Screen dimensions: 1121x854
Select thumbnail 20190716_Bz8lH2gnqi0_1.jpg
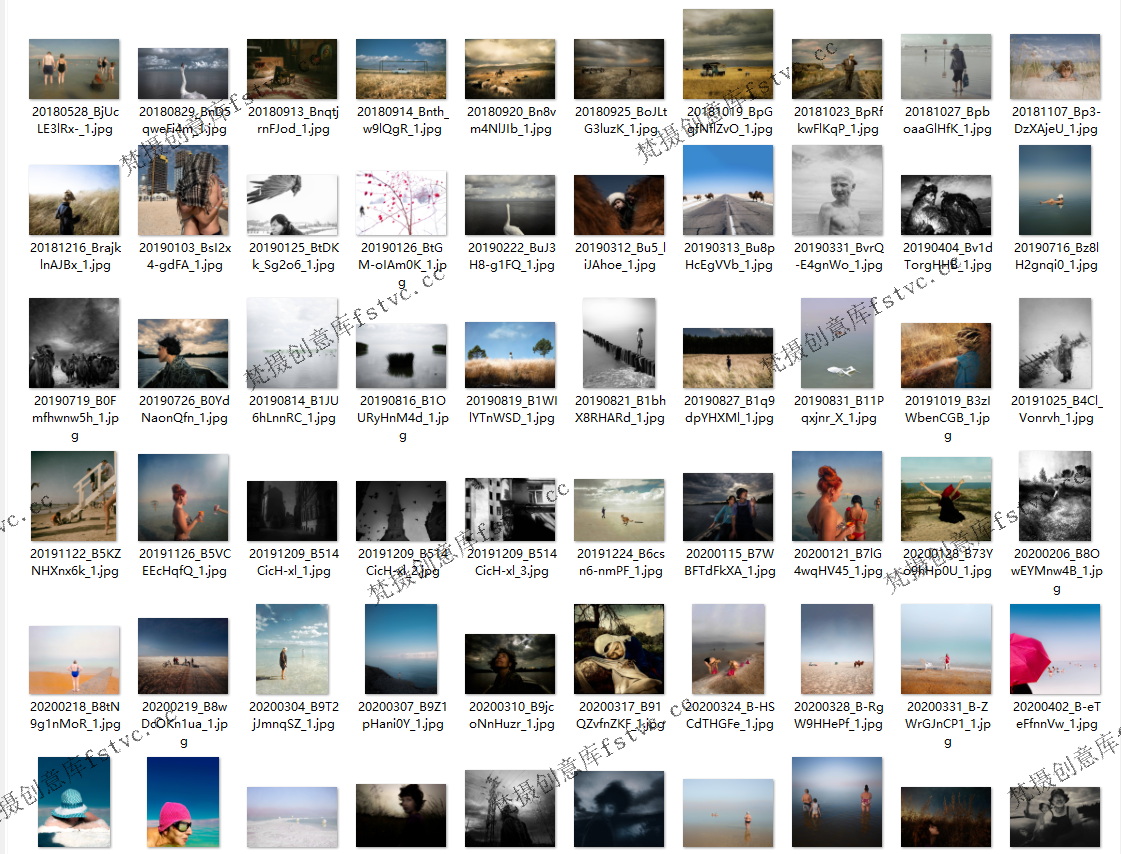pyautogui.click(x=1055, y=189)
